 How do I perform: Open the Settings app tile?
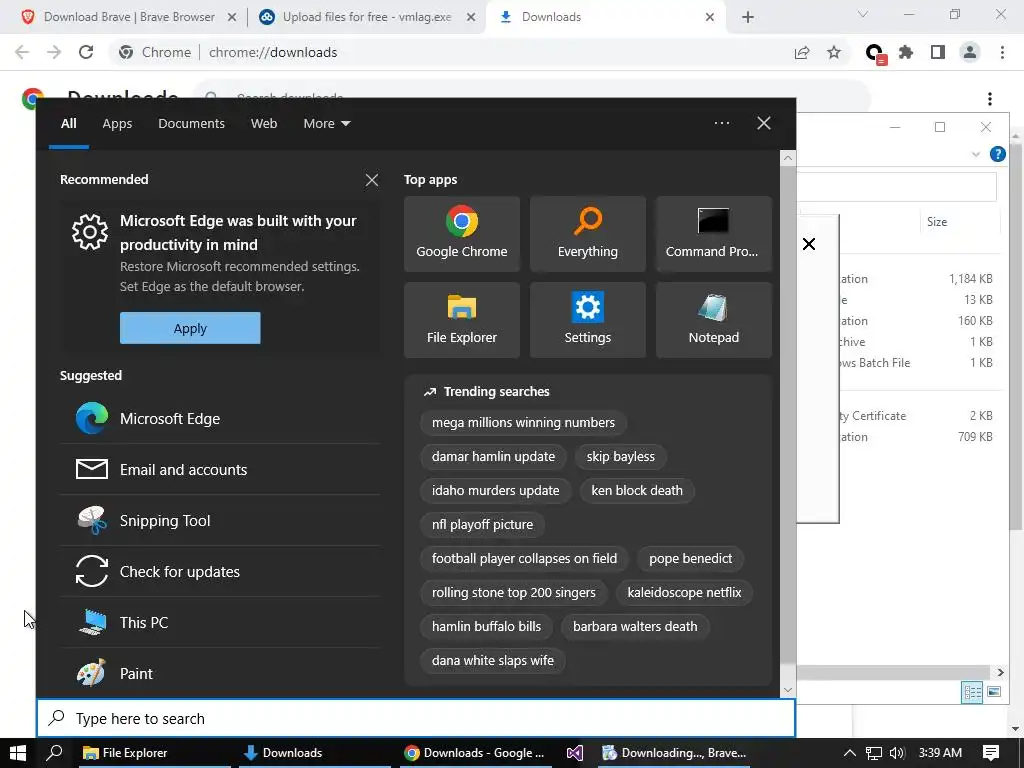click(588, 320)
